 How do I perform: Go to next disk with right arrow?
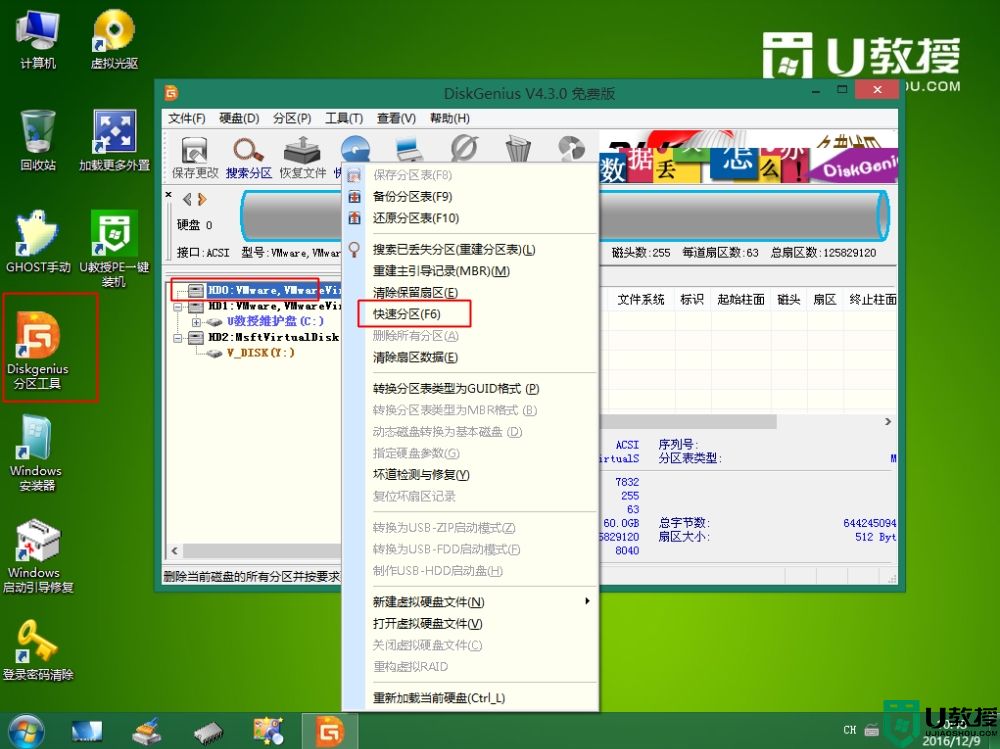202,199
